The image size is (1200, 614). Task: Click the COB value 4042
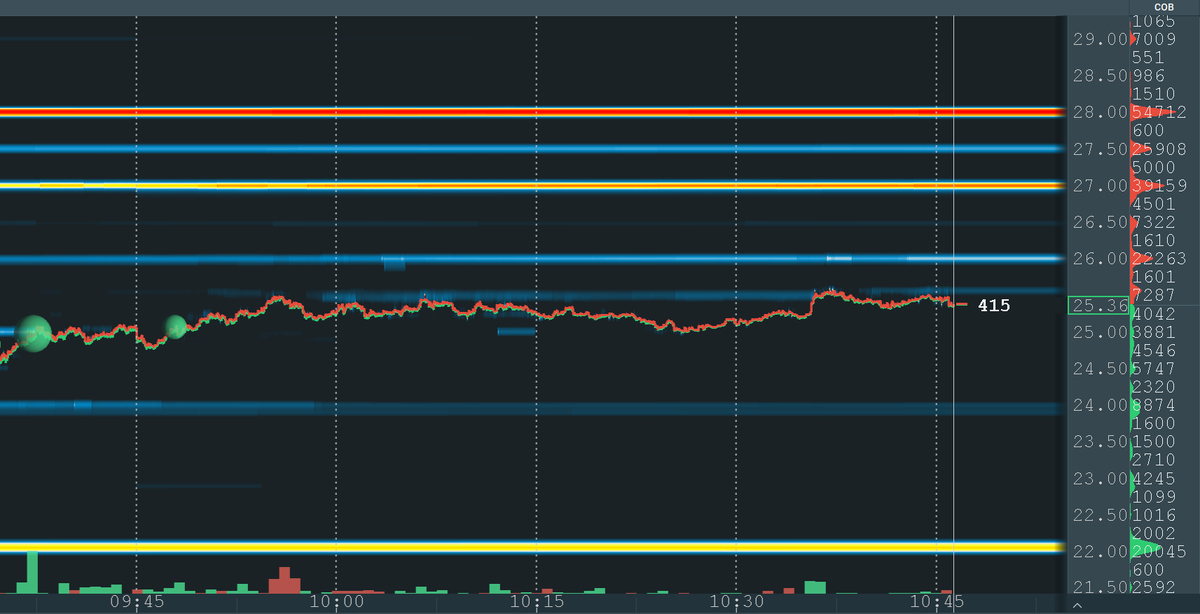(x=1154, y=314)
